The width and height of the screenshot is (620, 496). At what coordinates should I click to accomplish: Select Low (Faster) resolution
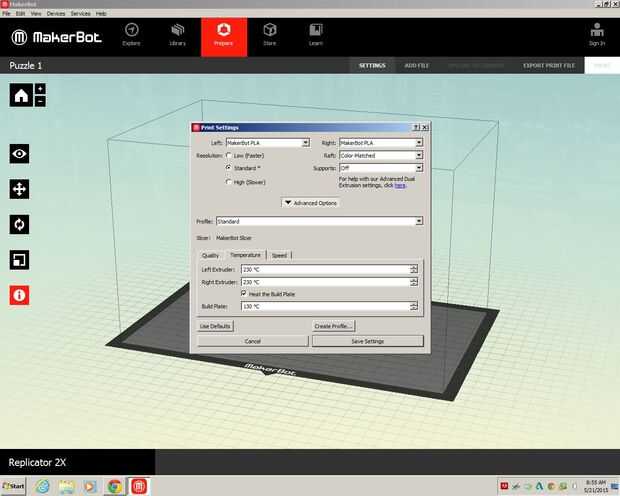coord(229,155)
